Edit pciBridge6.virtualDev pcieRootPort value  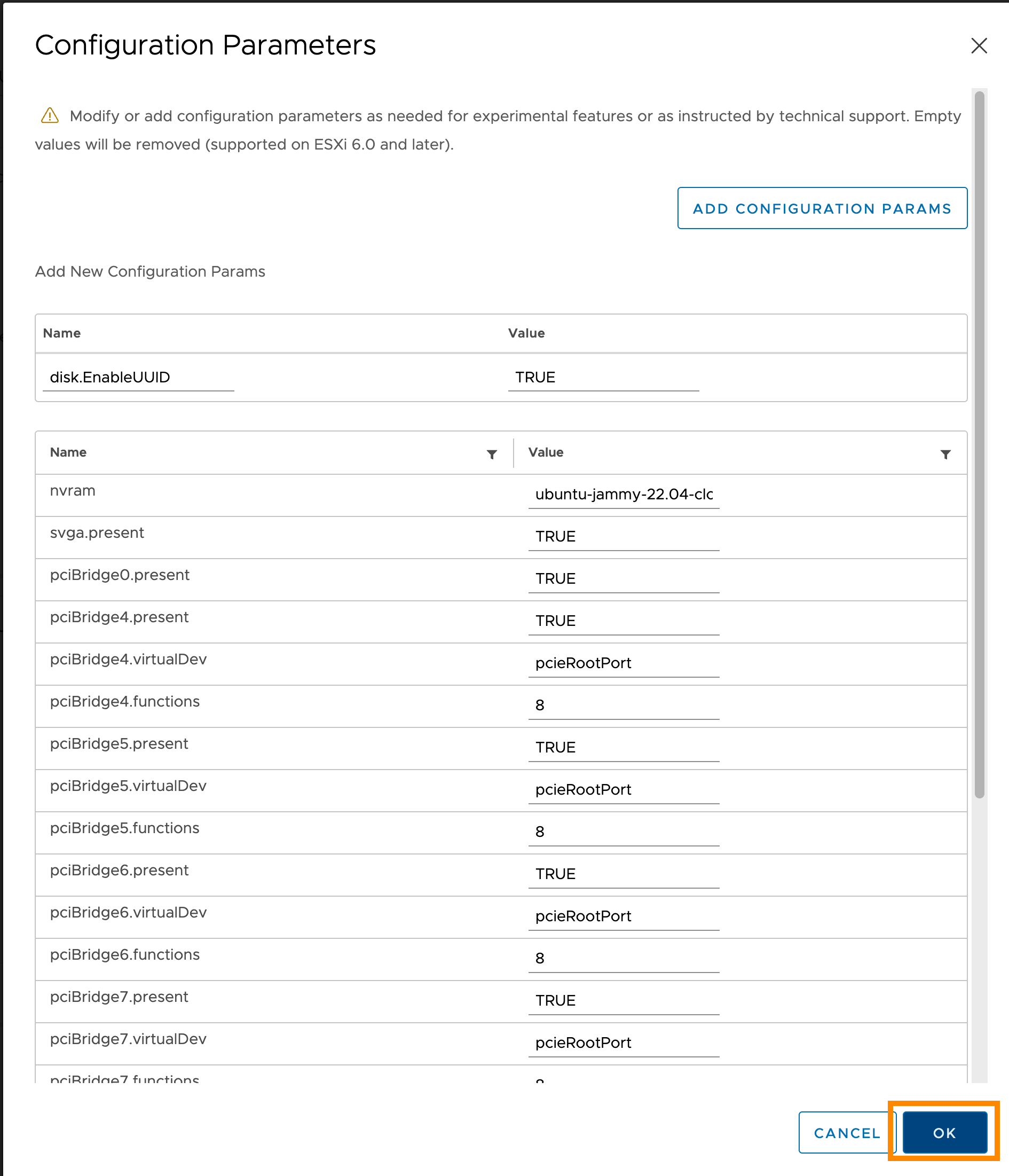coord(624,916)
